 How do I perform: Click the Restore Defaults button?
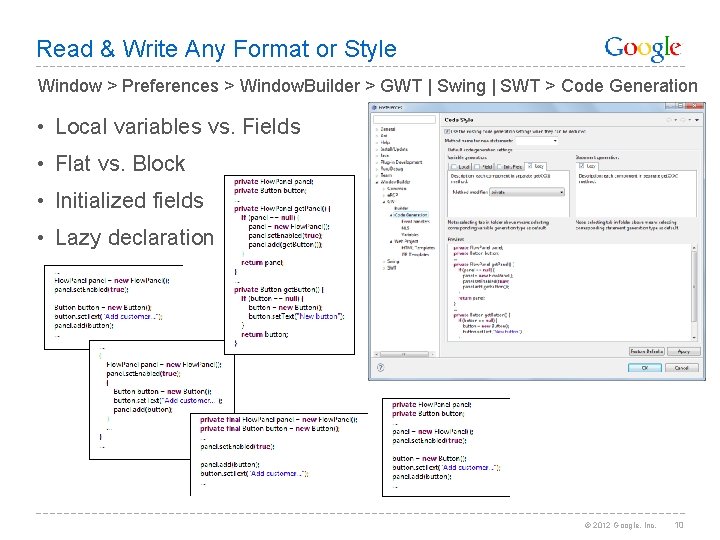[x=647, y=351]
